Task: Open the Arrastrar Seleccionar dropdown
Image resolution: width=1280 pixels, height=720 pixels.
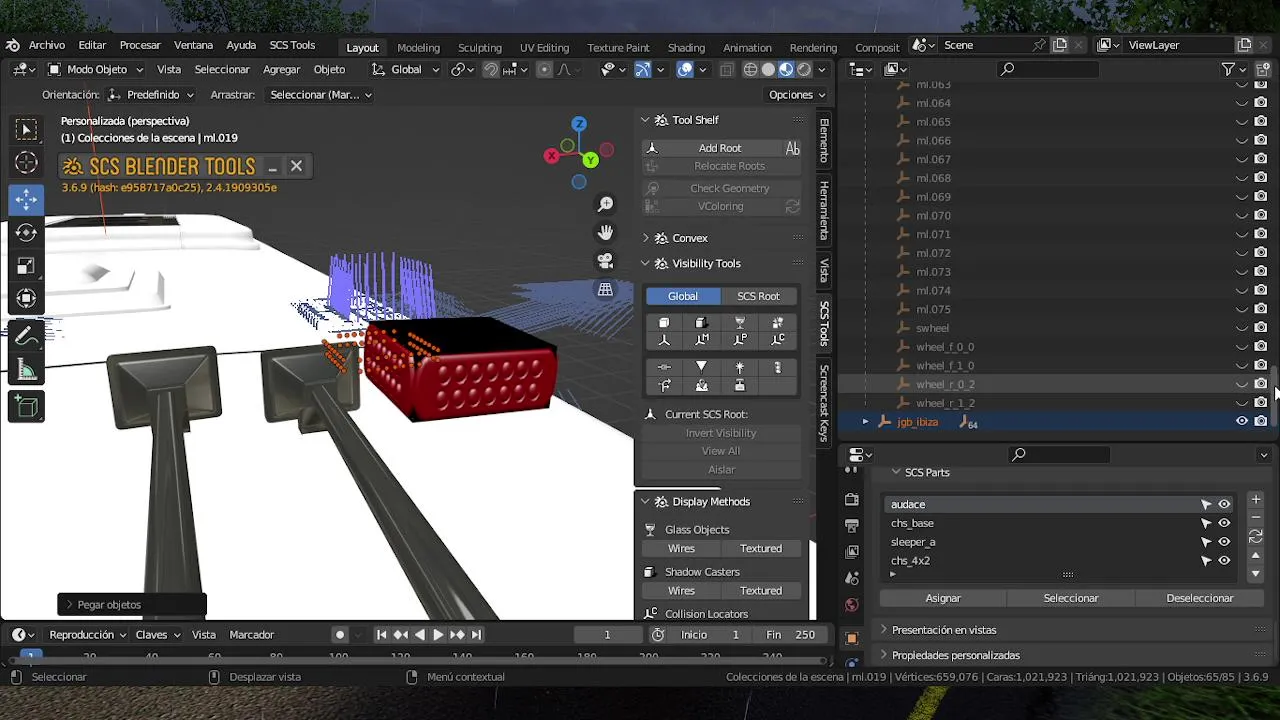Action: [321, 94]
